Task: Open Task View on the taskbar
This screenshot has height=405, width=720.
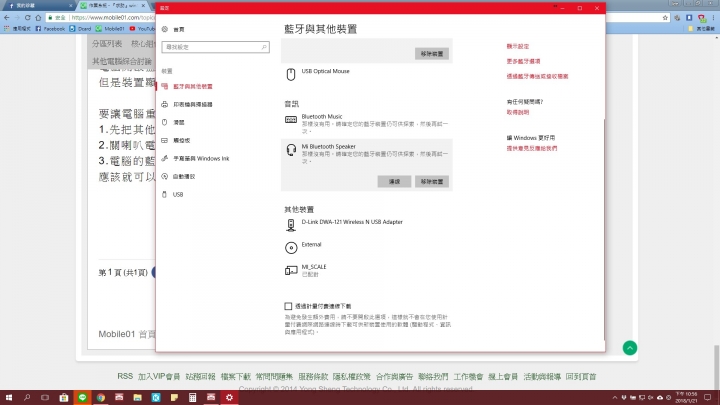Action: [x=45, y=398]
